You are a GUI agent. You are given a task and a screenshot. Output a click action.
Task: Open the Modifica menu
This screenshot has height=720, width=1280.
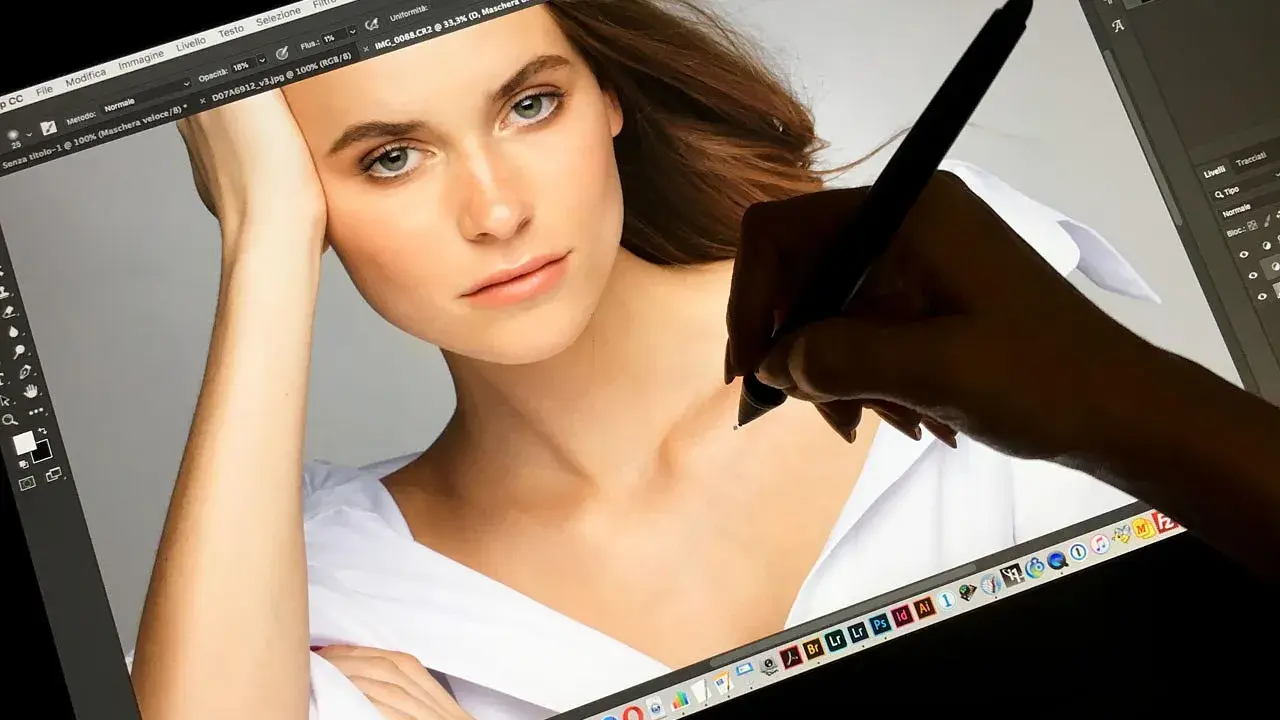point(86,78)
